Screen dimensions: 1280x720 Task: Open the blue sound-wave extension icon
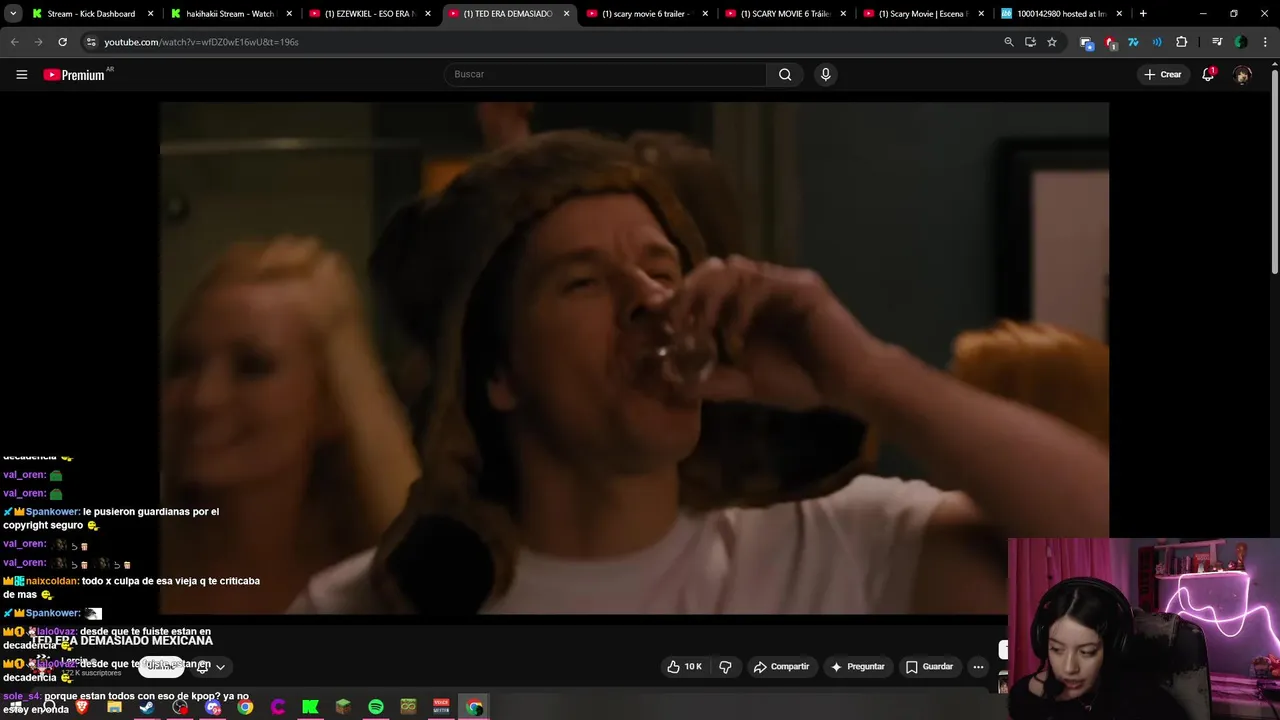tap(1157, 42)
